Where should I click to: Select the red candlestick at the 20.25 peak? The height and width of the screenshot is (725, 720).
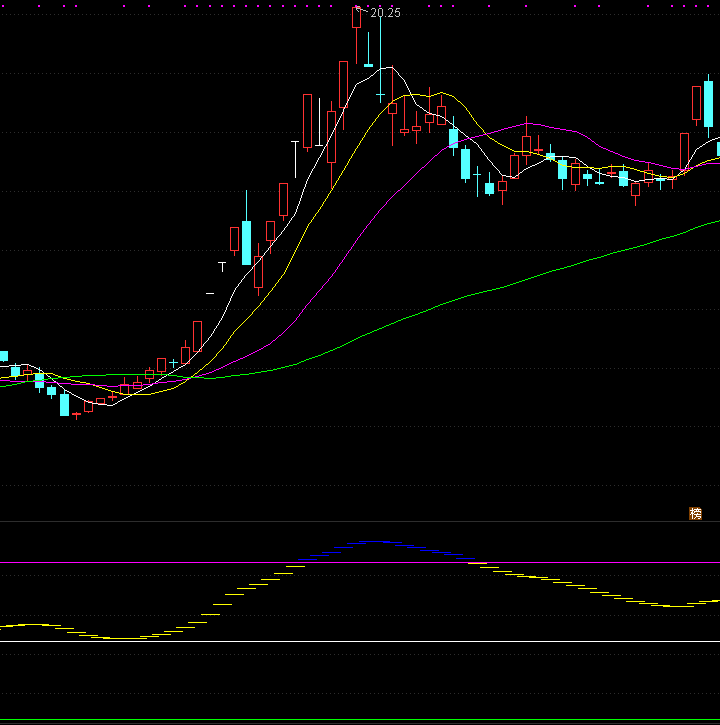click(x=356, y=35)
